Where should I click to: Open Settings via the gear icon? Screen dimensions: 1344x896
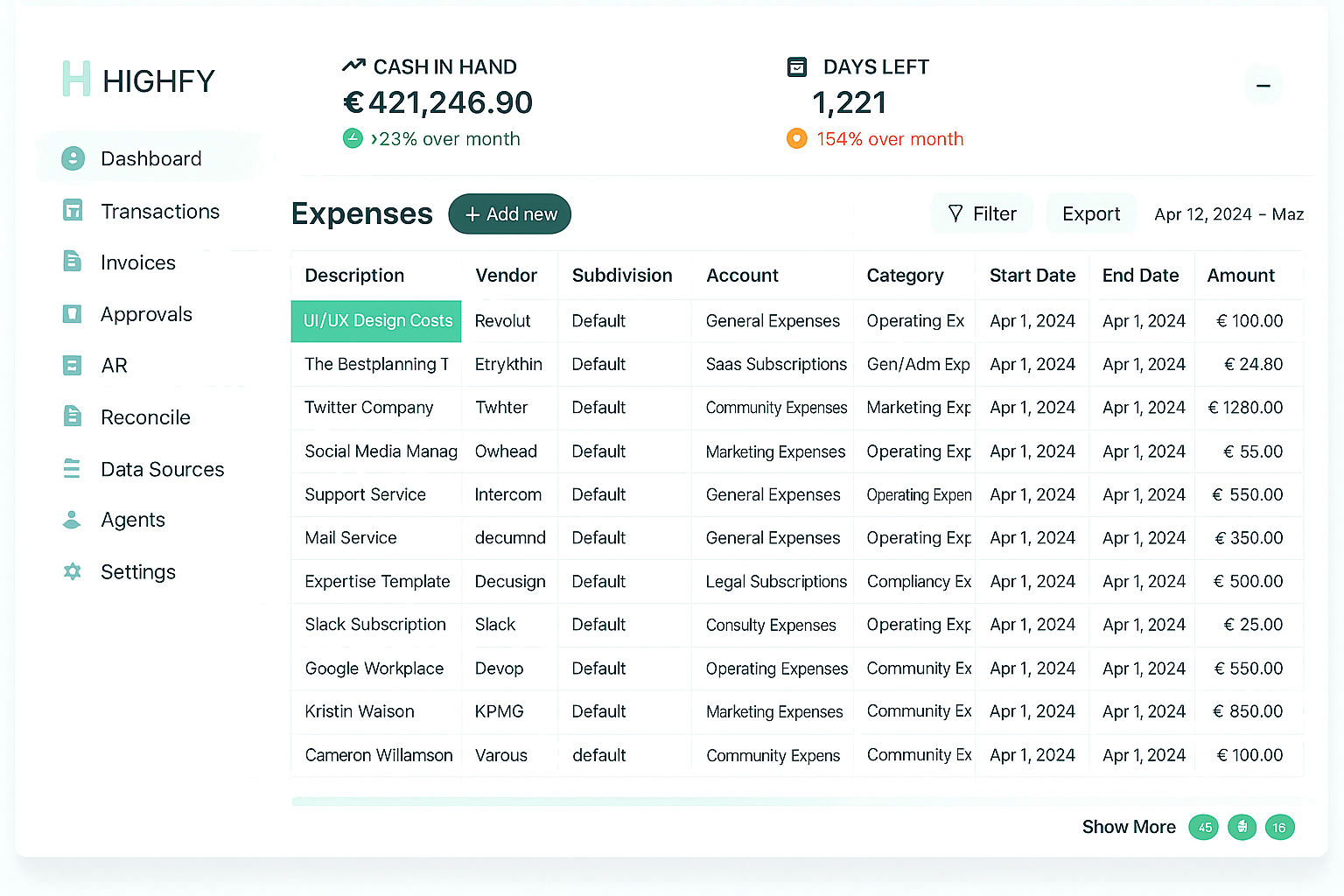(x=72, y=571)
